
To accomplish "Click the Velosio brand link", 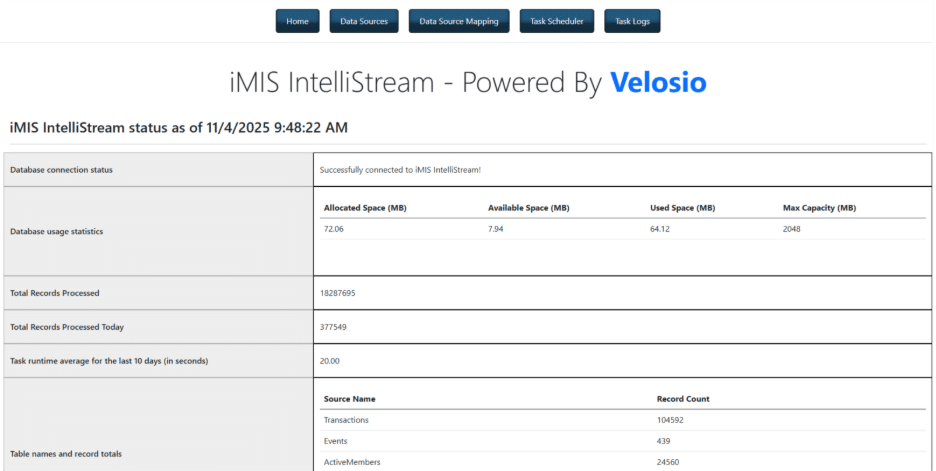I will 658,82.
